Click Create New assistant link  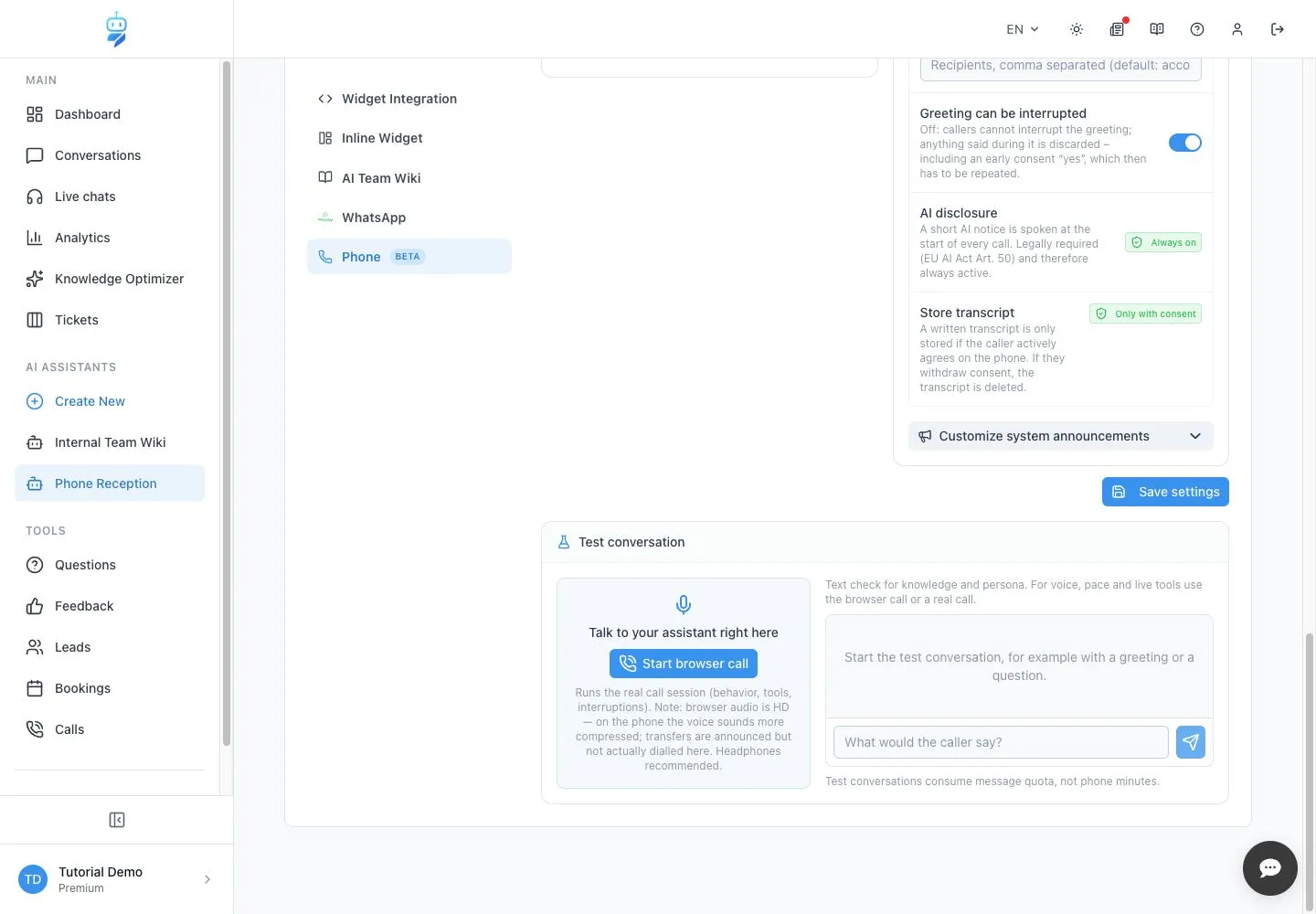point(110,401)
